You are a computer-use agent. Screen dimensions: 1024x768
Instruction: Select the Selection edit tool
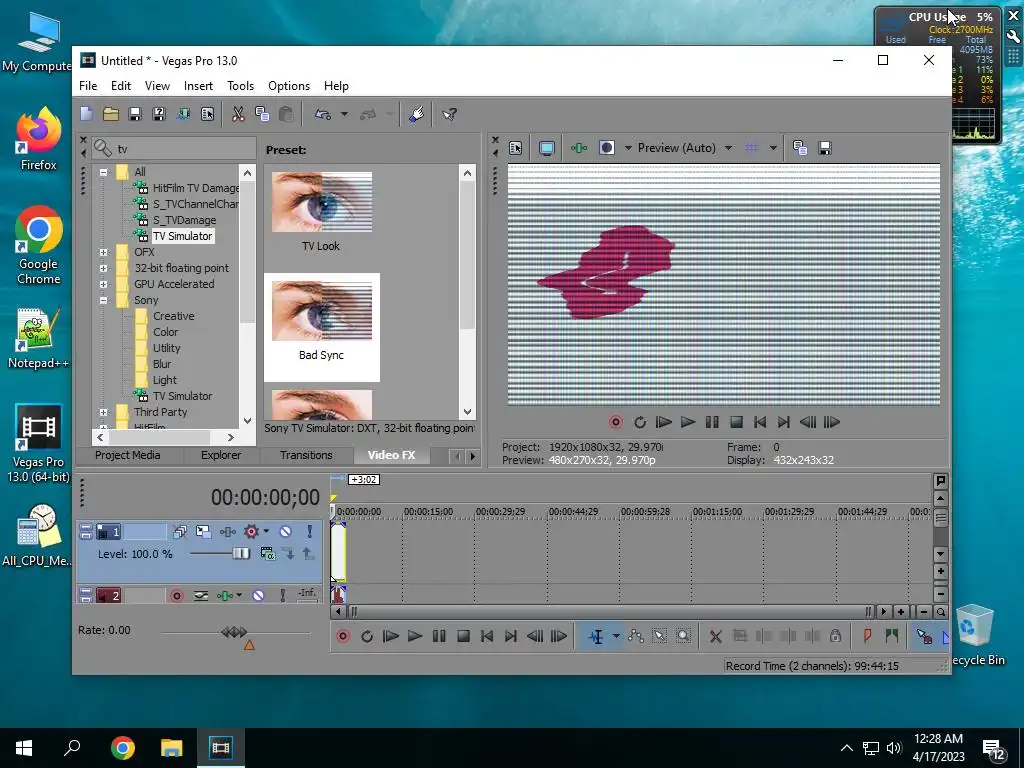pyautogui.click(x=660, y=636)
